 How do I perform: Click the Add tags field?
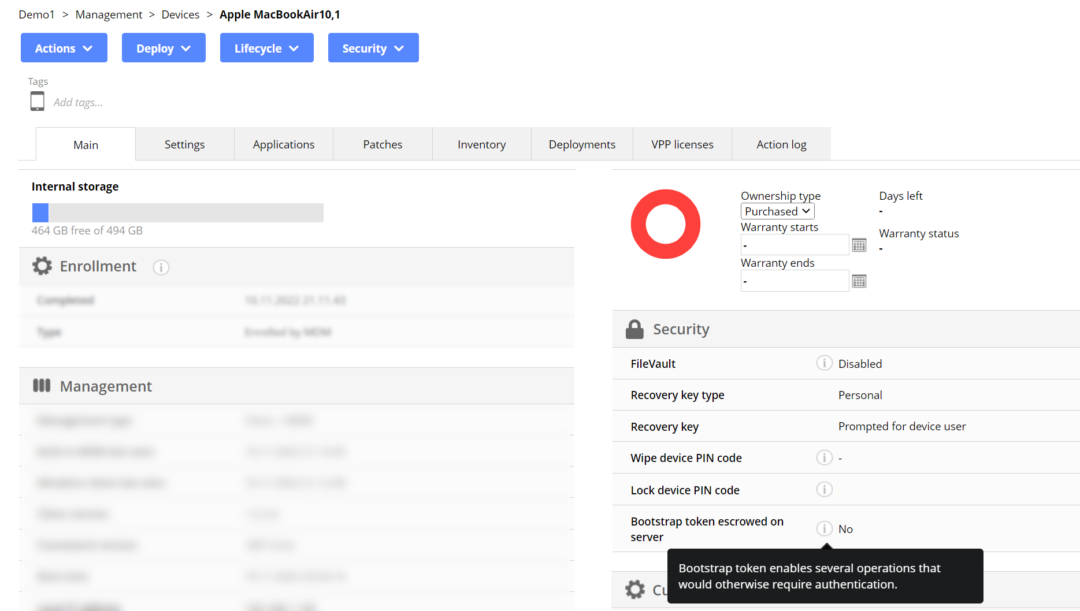(79, 101)
